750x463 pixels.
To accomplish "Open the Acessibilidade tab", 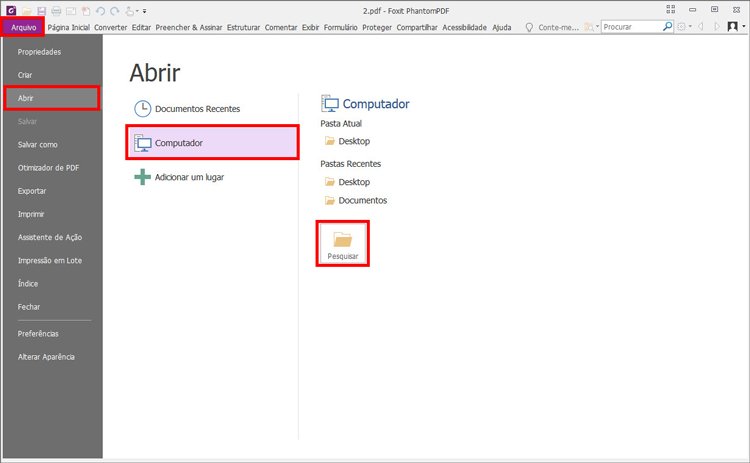I will click(x=464, y=27).
